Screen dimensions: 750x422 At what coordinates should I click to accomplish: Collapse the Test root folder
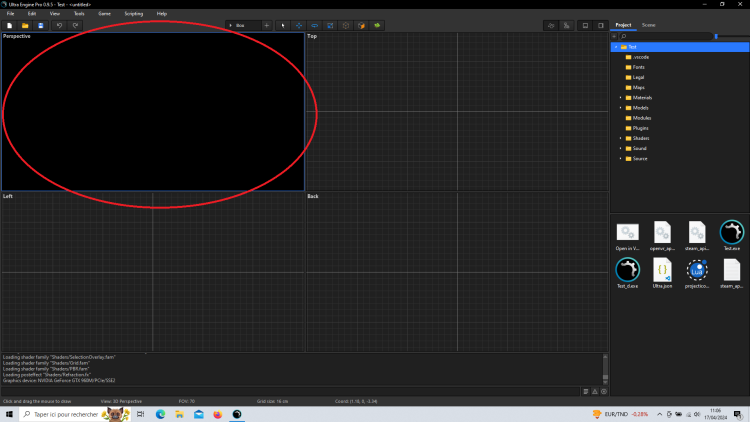click(615, 47)
